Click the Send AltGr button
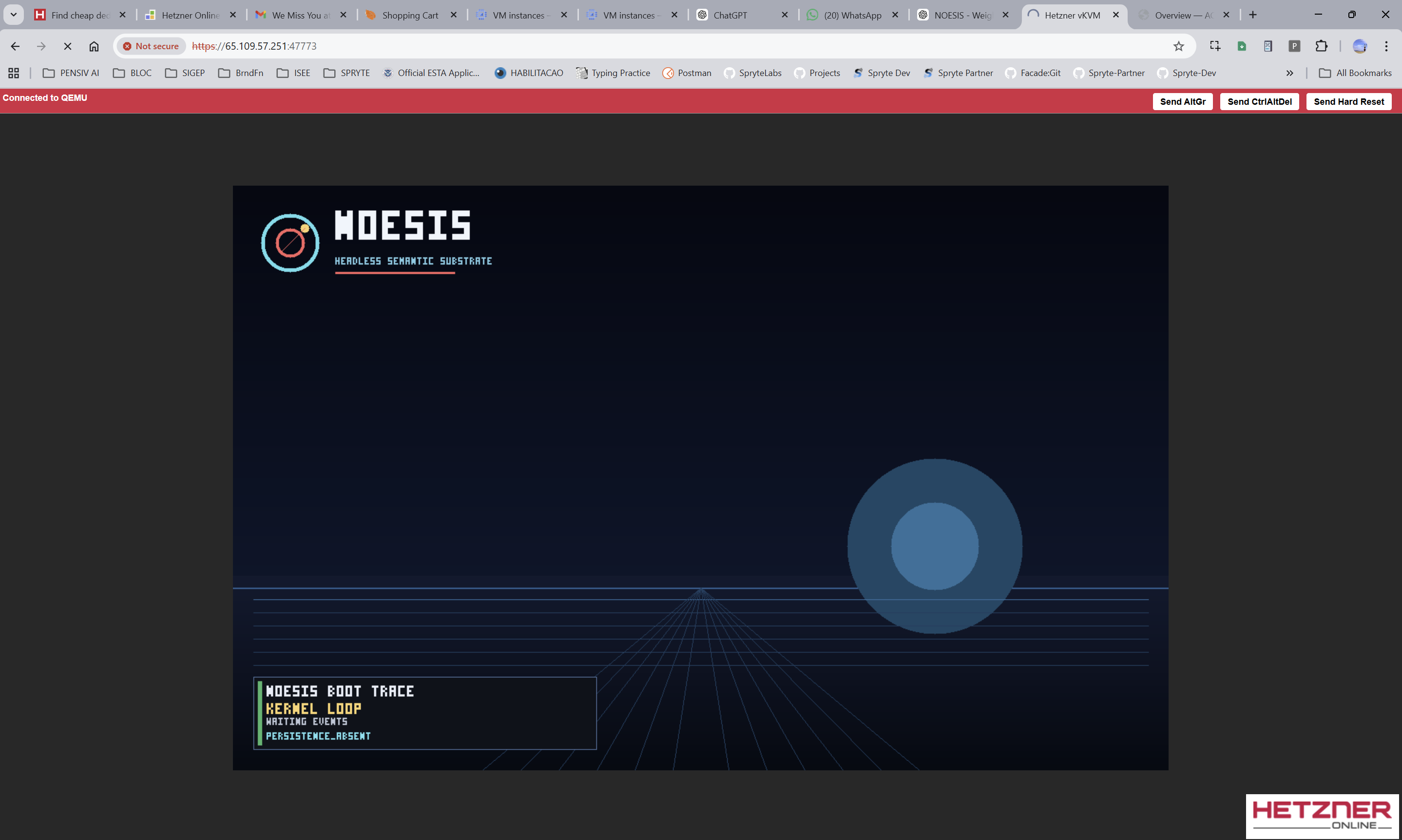Image resolution: width=1402 pixels, height=840 pixels. 1182,101
